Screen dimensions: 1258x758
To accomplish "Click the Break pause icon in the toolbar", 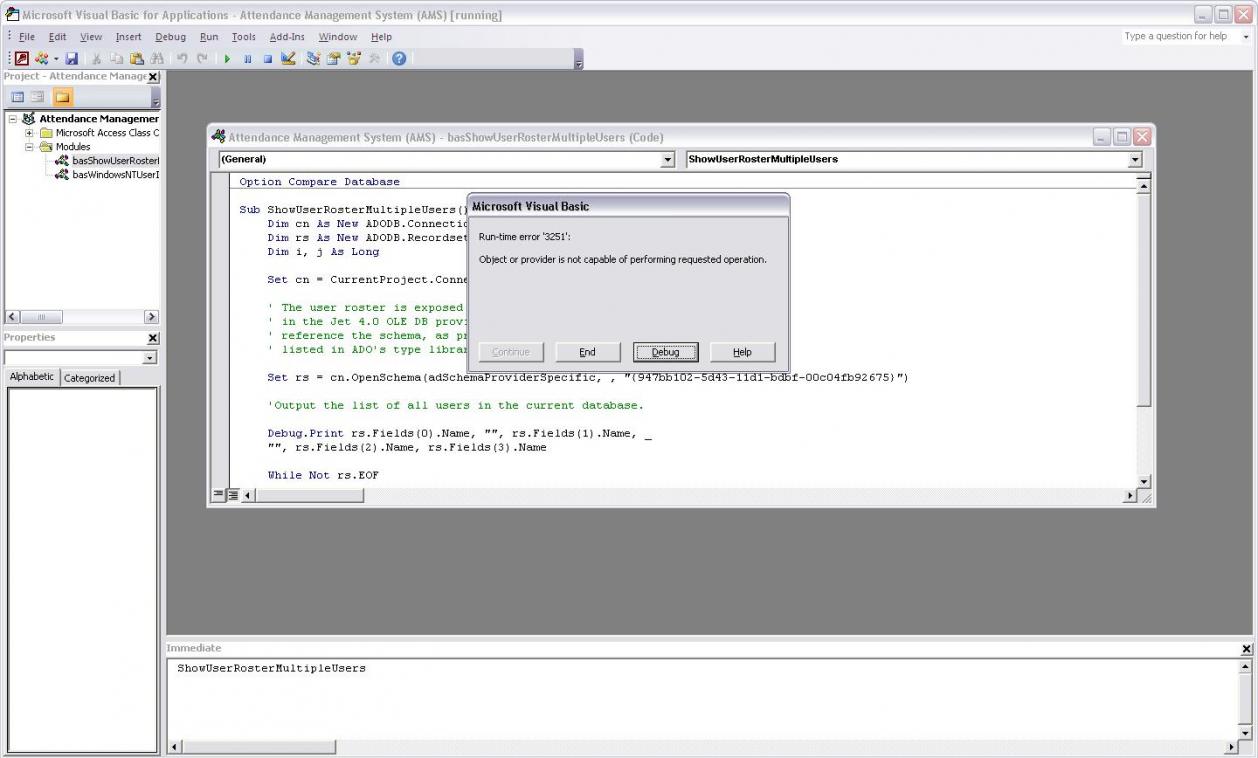I will pyautogui.click(x=247, y=59).
